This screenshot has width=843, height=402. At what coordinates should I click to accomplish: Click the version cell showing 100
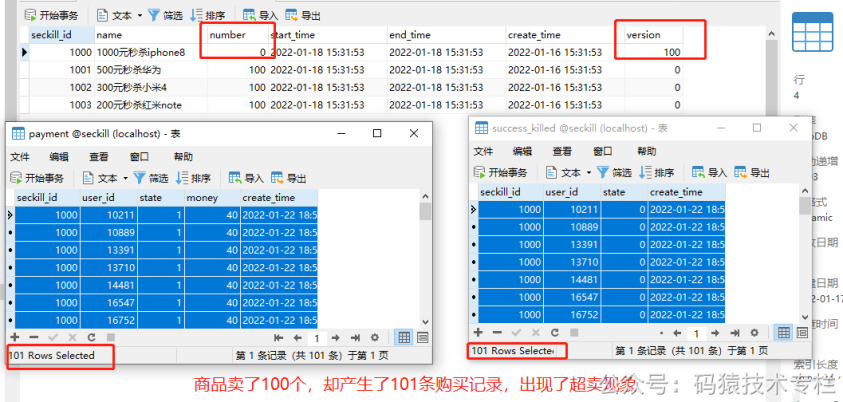654,53
